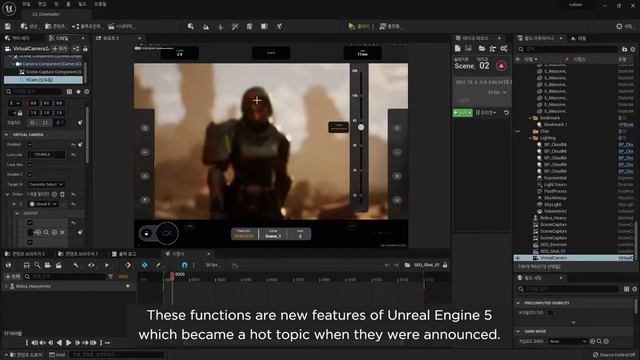The width and height of the screenshot is (640, 360).
Task: Save the current level with the save icon
Action: click(8, 26)
